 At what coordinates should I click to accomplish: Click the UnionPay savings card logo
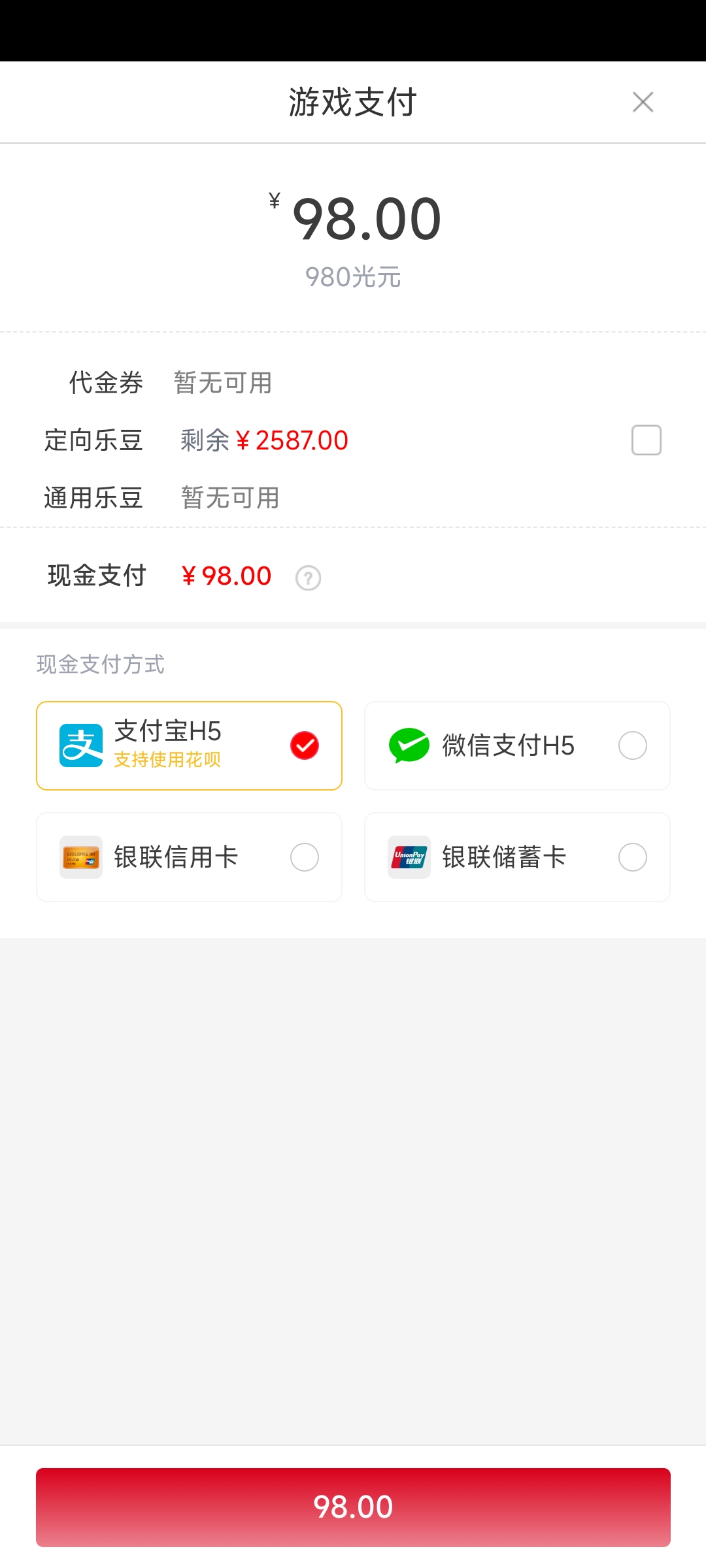click(409, 857)
